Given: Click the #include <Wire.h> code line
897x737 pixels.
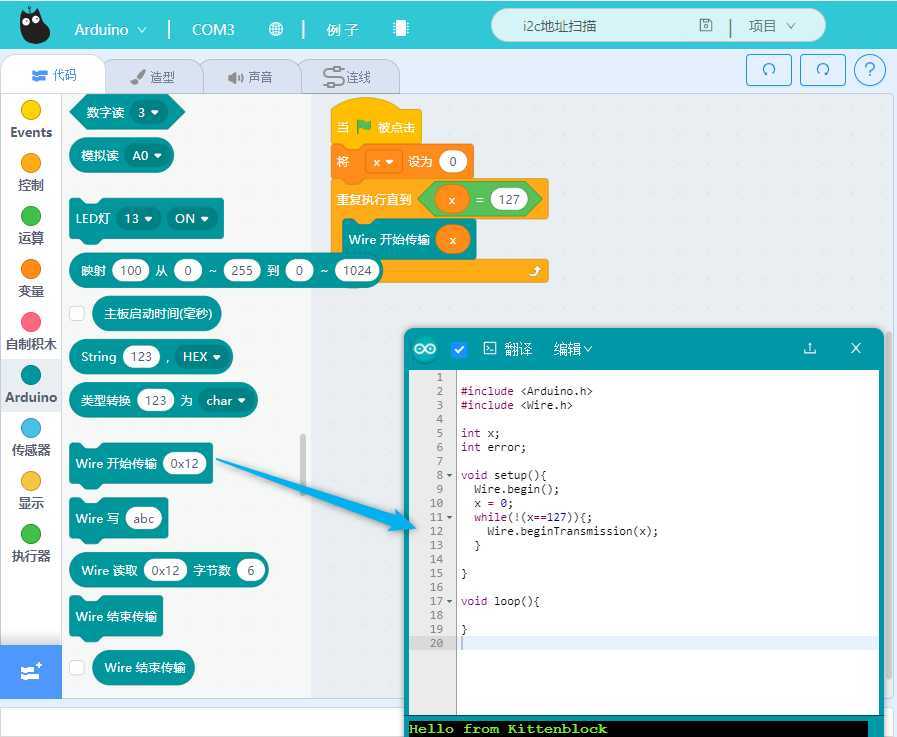Looking at the screenshot, I should tap(517, 405).
